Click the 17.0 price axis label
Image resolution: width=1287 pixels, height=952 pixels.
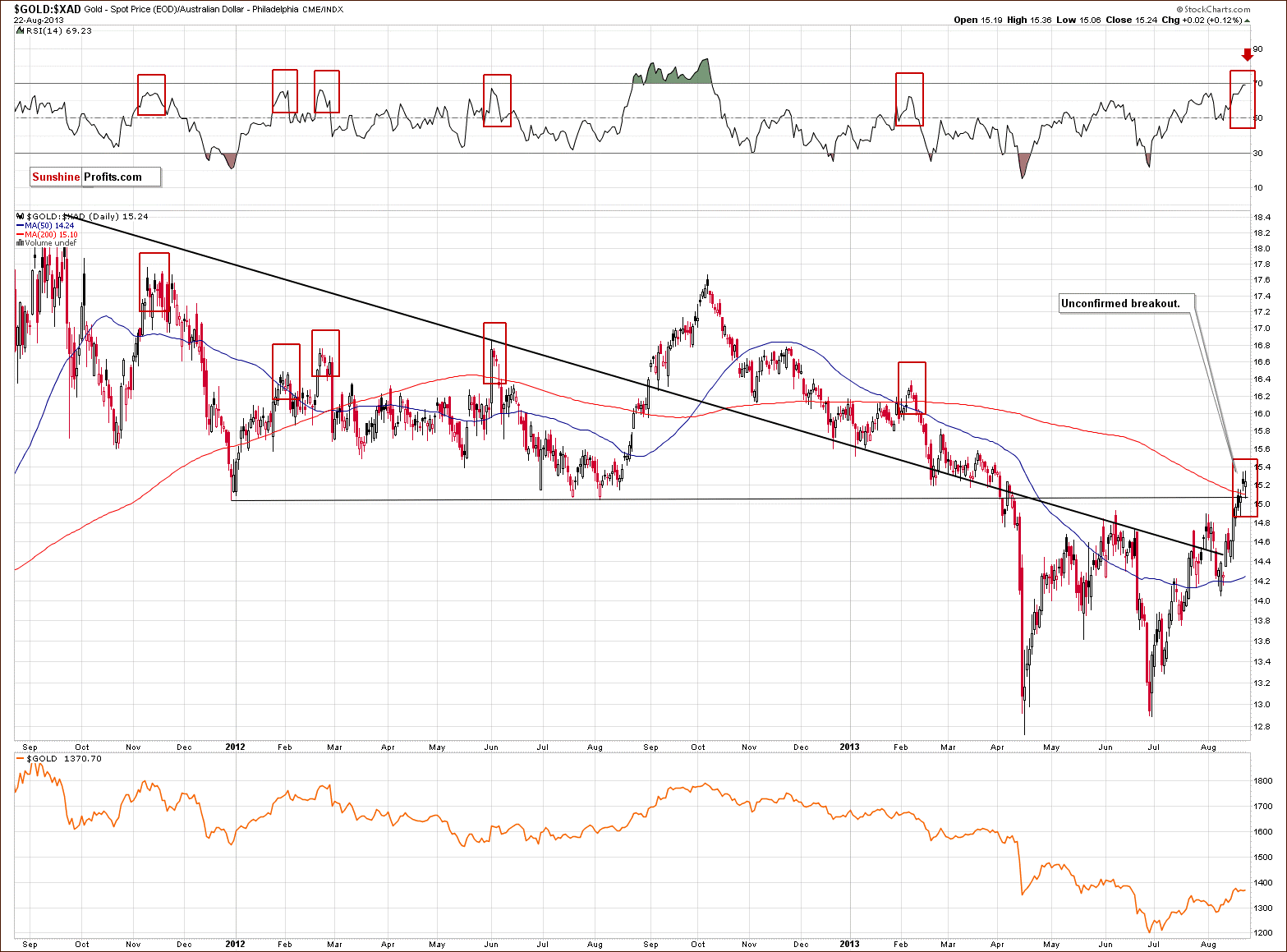coord(1262,329)
